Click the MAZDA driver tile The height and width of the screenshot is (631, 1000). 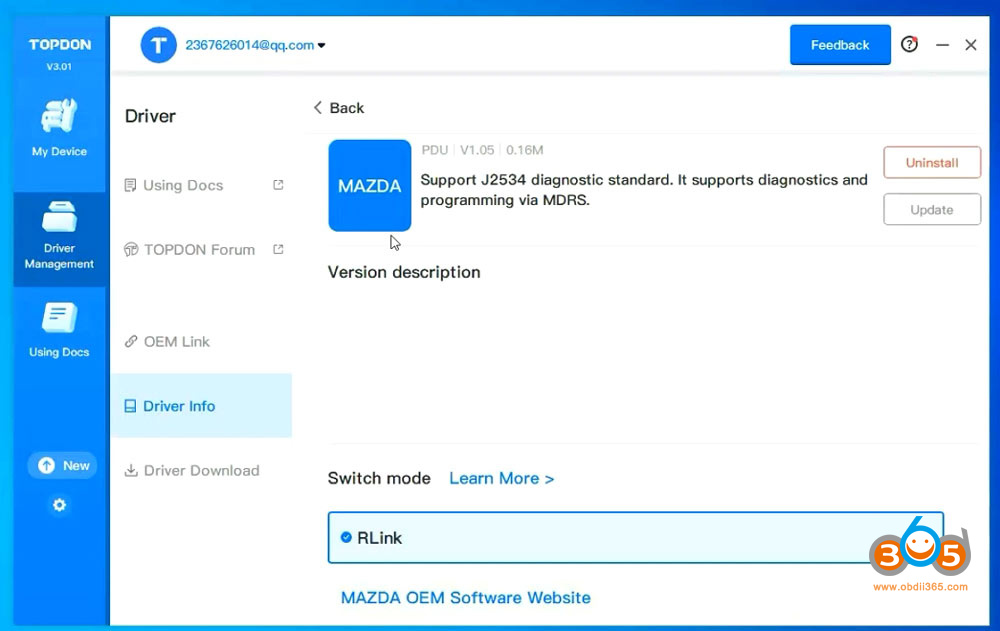[x=370, y=186]
